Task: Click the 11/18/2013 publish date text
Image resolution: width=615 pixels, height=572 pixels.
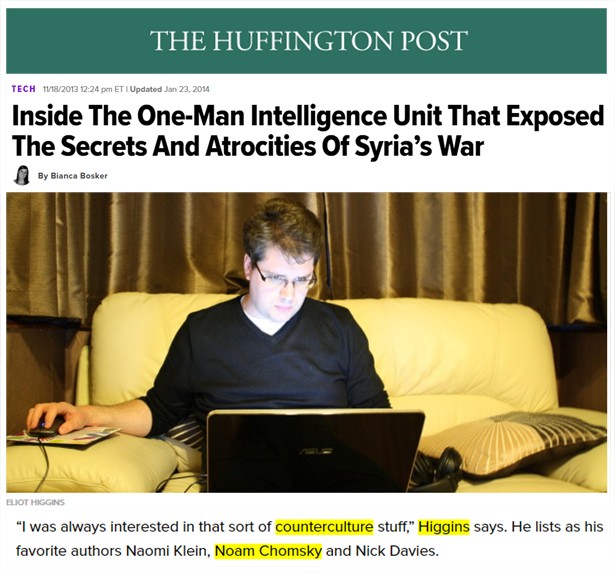Action: click(60, 89)
